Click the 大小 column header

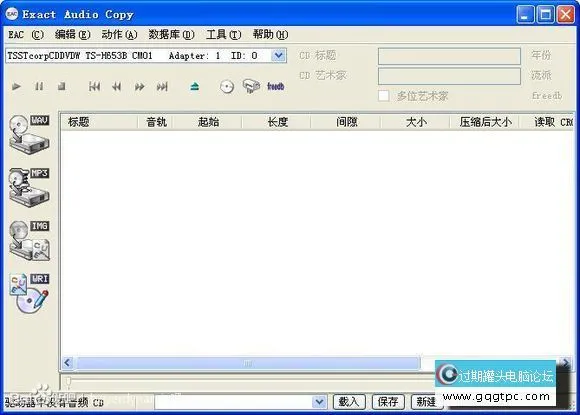[x=416, y=122]
